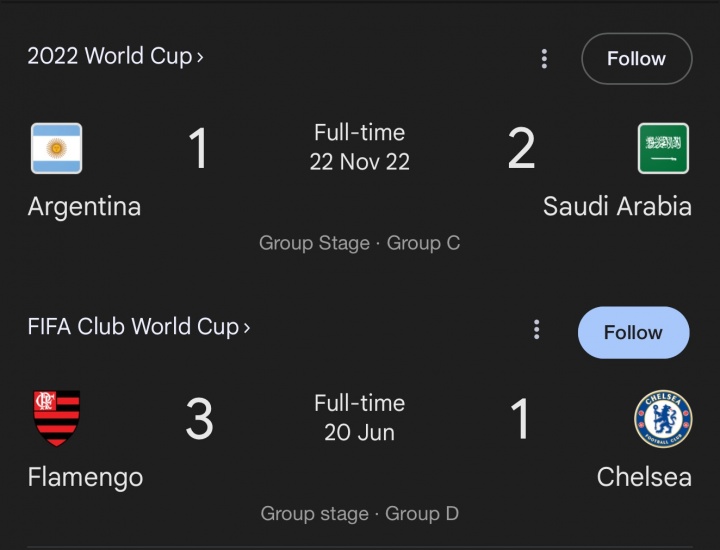Click the Chelsea club badge

coord(663,419)
